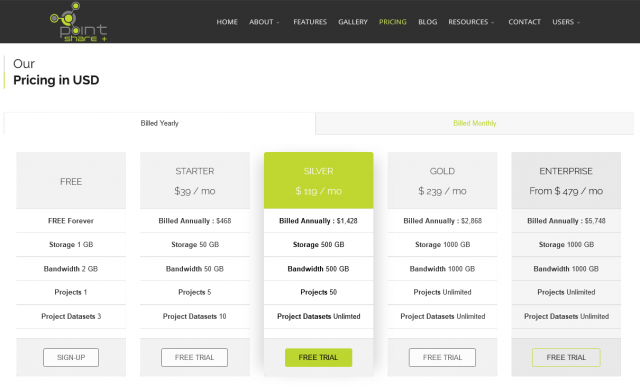Click 'Projects 50' row

pos(318,292)
